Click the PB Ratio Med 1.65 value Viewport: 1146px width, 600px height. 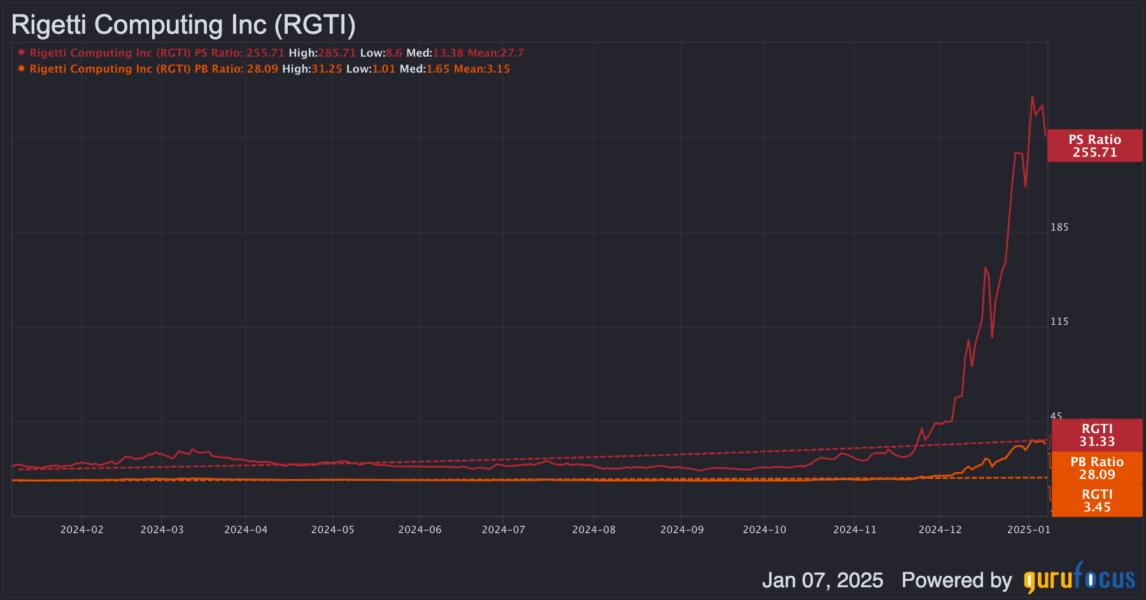[x=438, y=69]
